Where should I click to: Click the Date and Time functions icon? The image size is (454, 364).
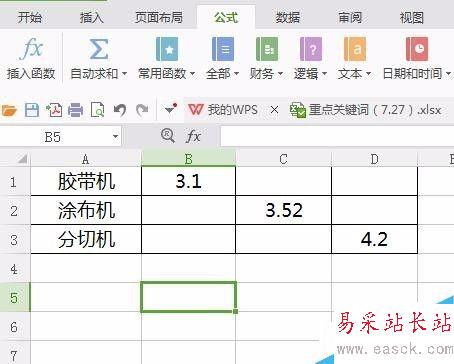coord(417,49)
